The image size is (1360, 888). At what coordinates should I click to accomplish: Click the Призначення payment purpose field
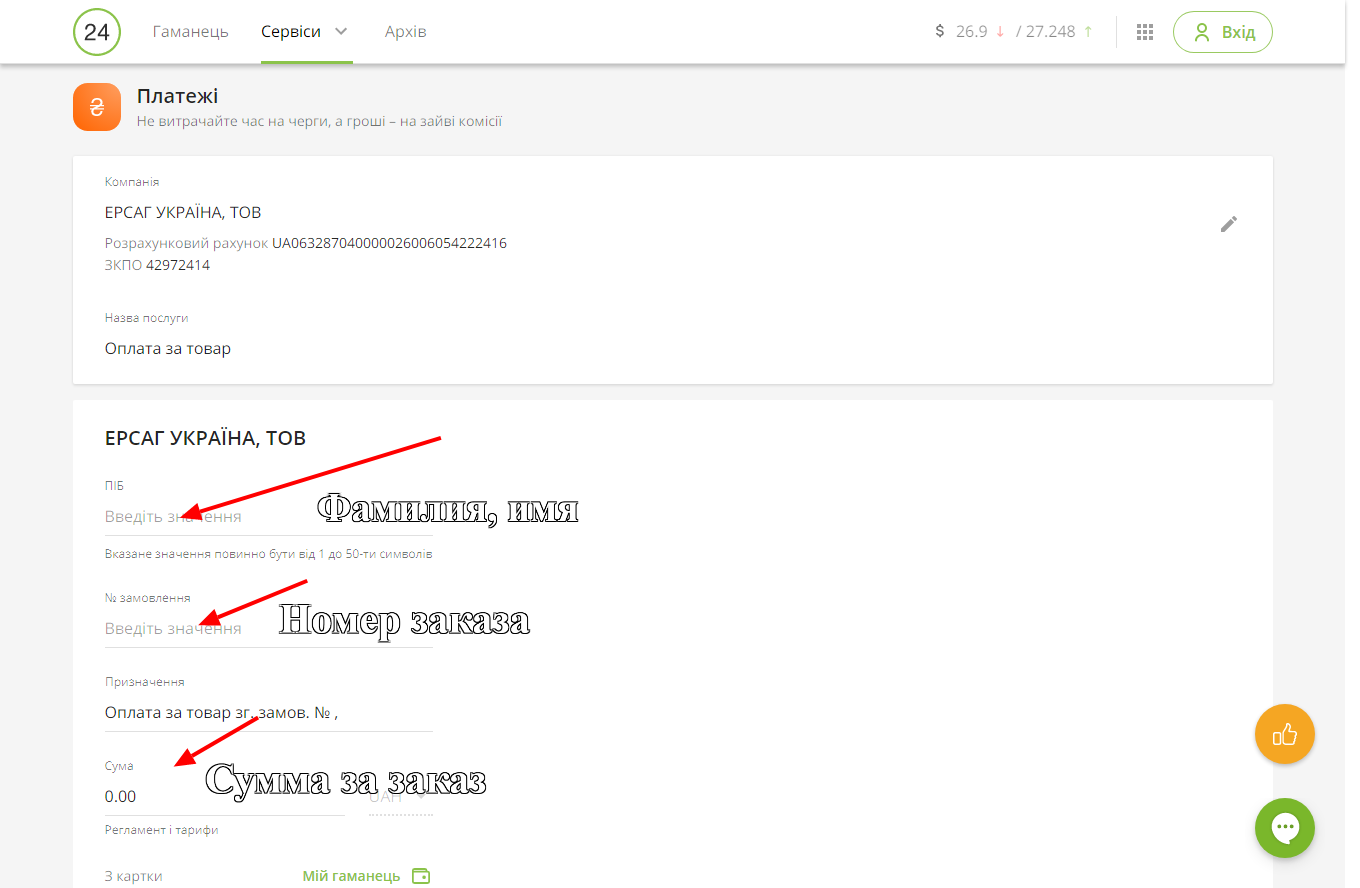coord(269,713)
